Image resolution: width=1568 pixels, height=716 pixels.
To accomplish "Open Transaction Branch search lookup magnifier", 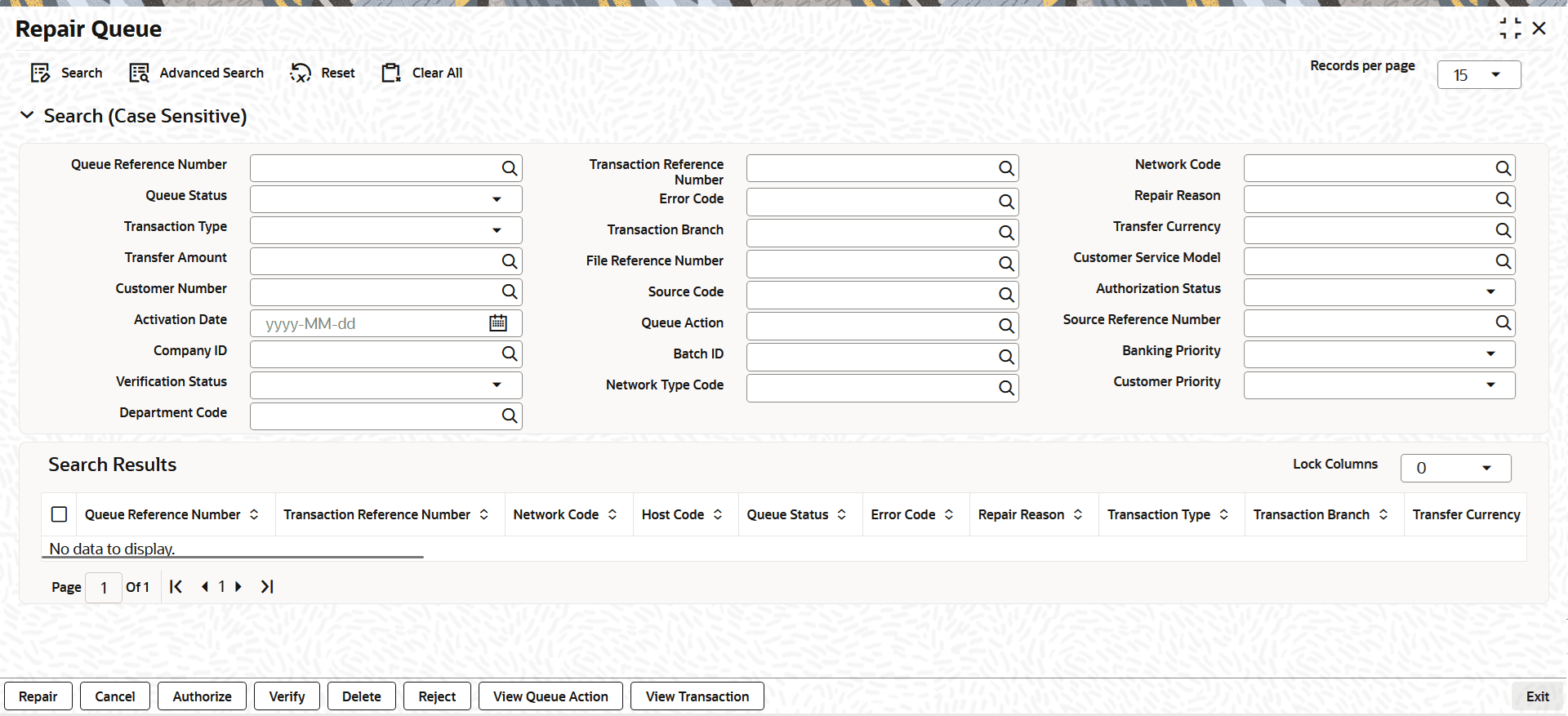I will 1006,233.
